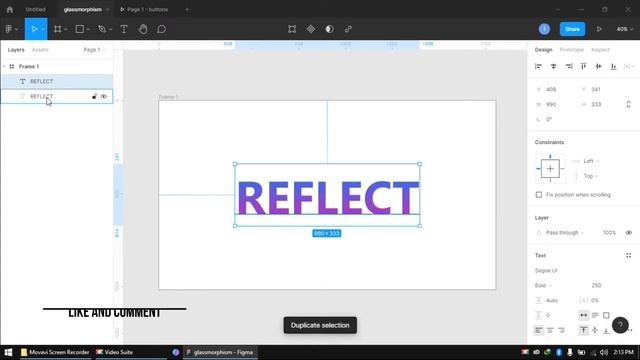
Task: Switch to the Prototype tab
Action: click(x=571, y=50)
